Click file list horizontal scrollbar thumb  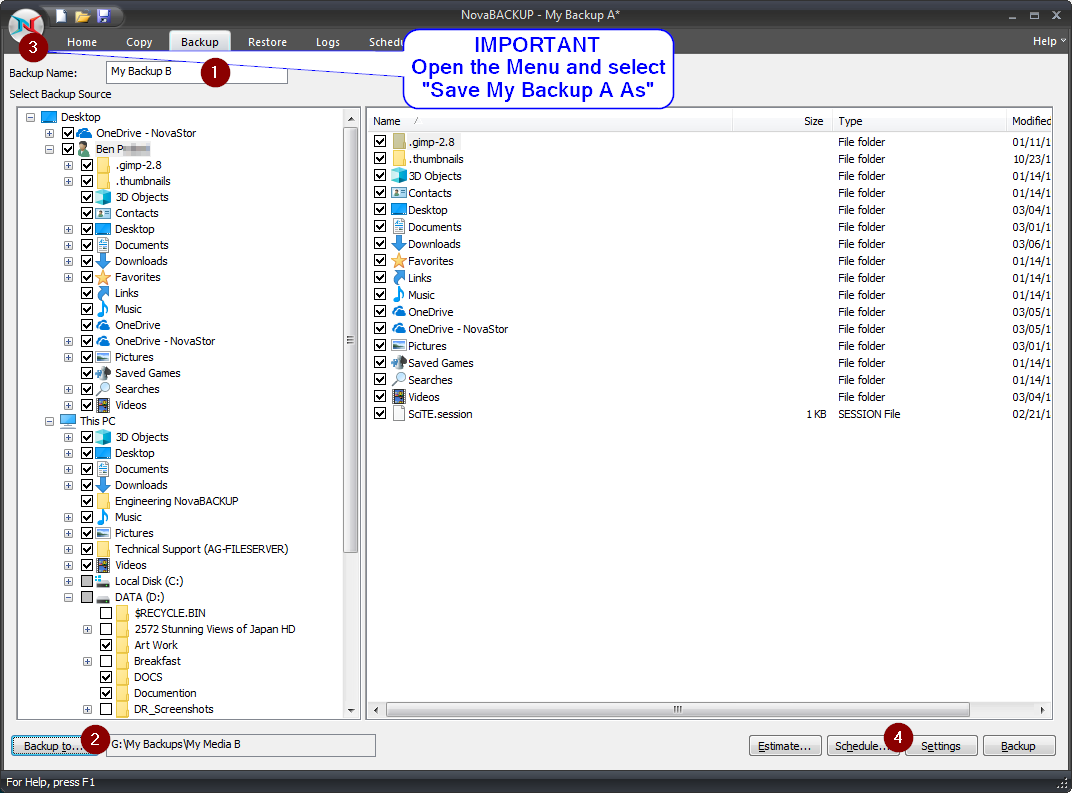(x=678, y=710)
